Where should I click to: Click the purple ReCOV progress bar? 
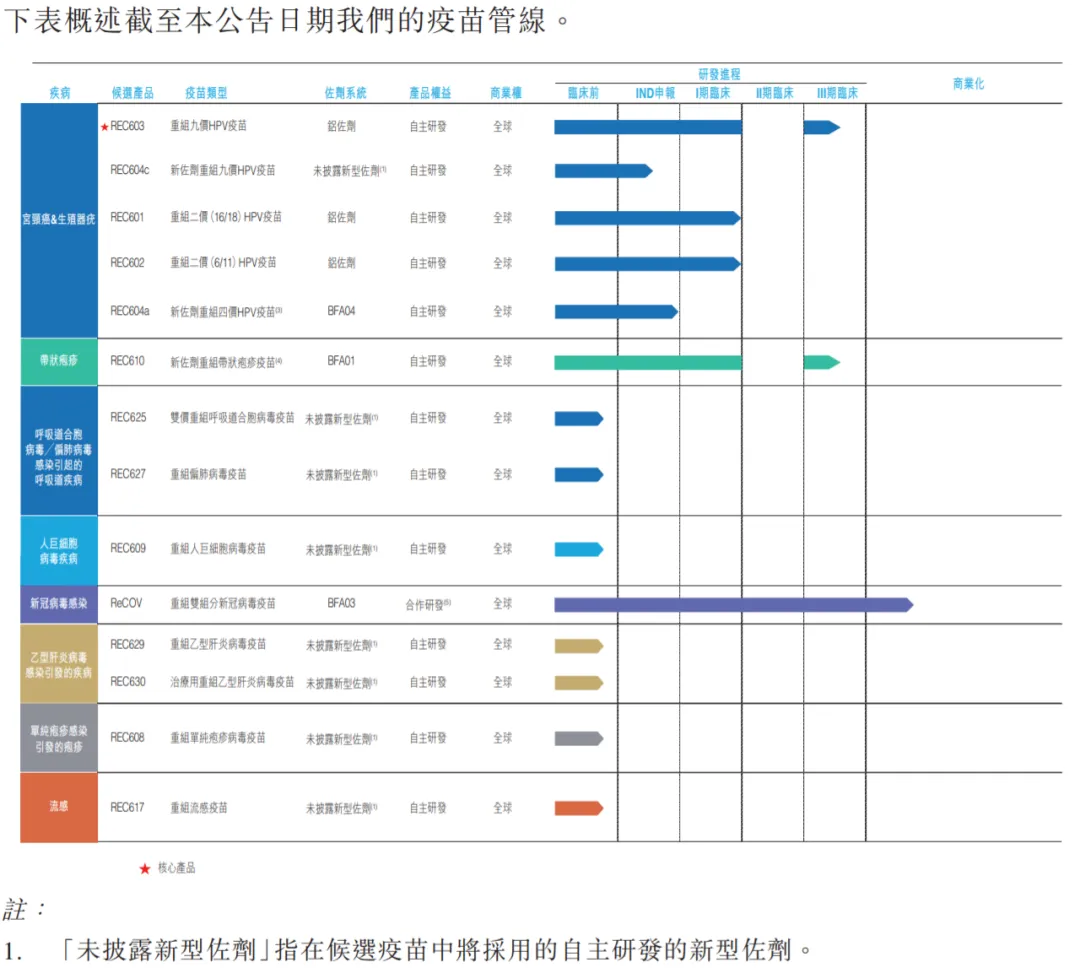(732, 604)
